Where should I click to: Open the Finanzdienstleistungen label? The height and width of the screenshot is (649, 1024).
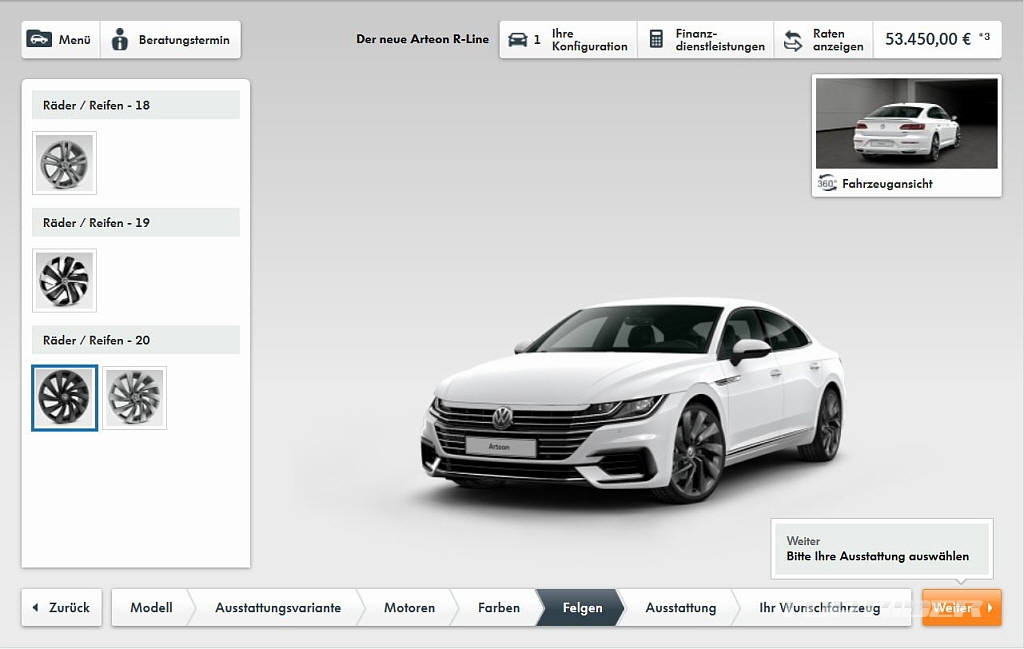coord(720,40)
